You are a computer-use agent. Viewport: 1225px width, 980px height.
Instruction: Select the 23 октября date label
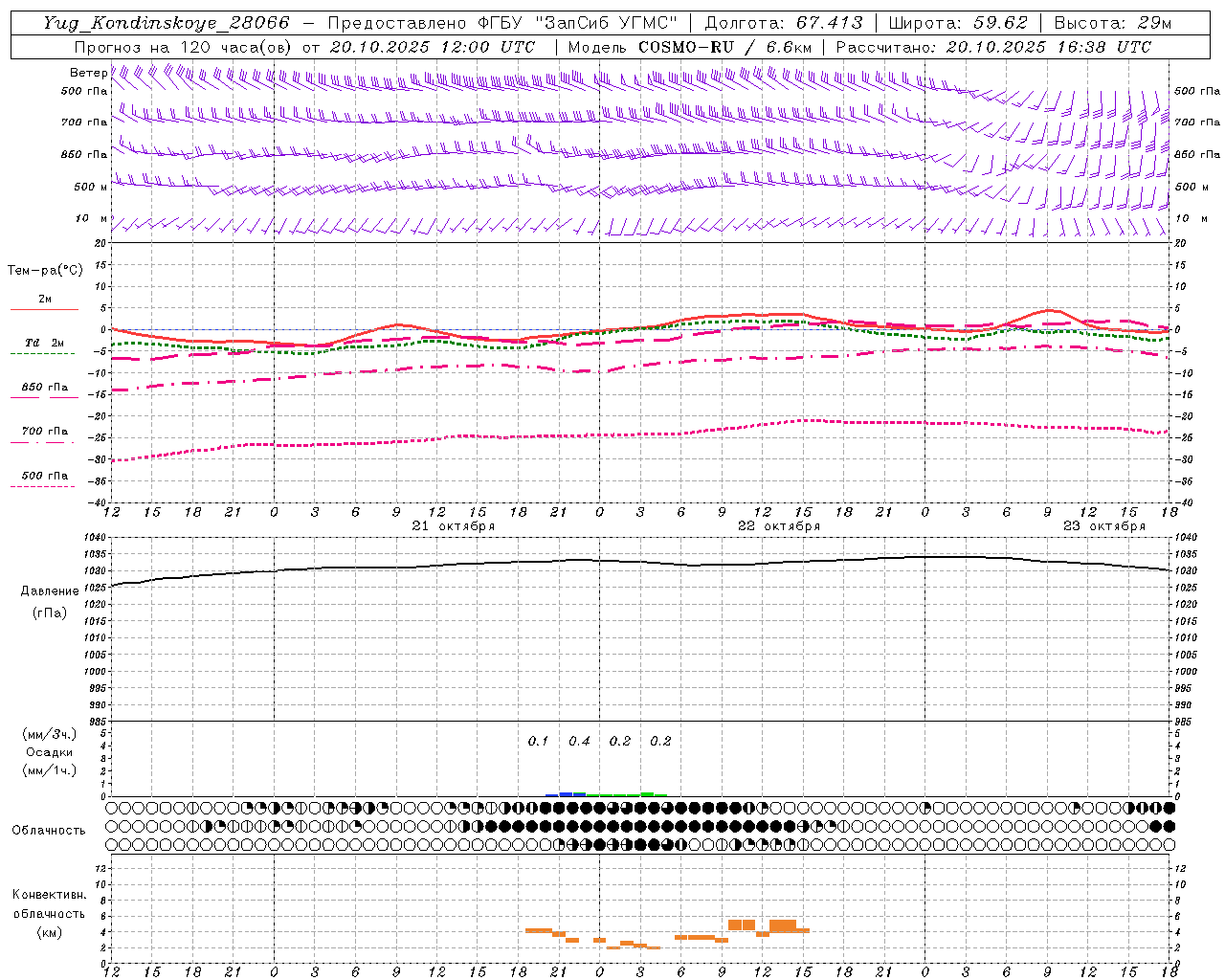pyautogui.click(x=1104, y=525)
